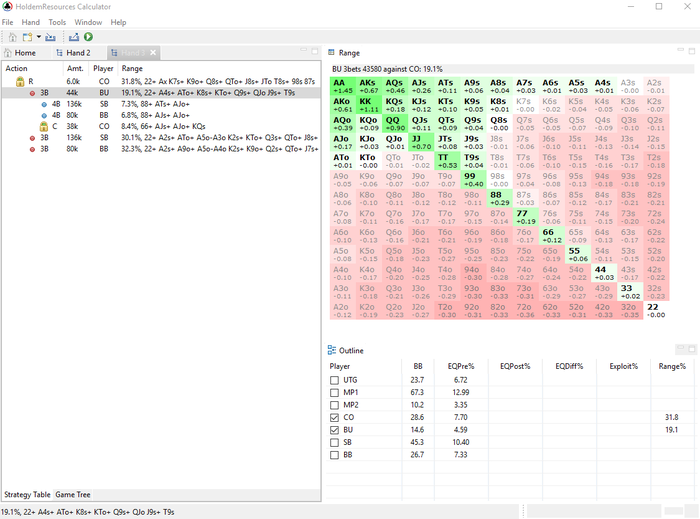Viewport: 700px width, 519px height.
Task: Switch to the Game Tree bottom tab
Action: click(73, 494)
